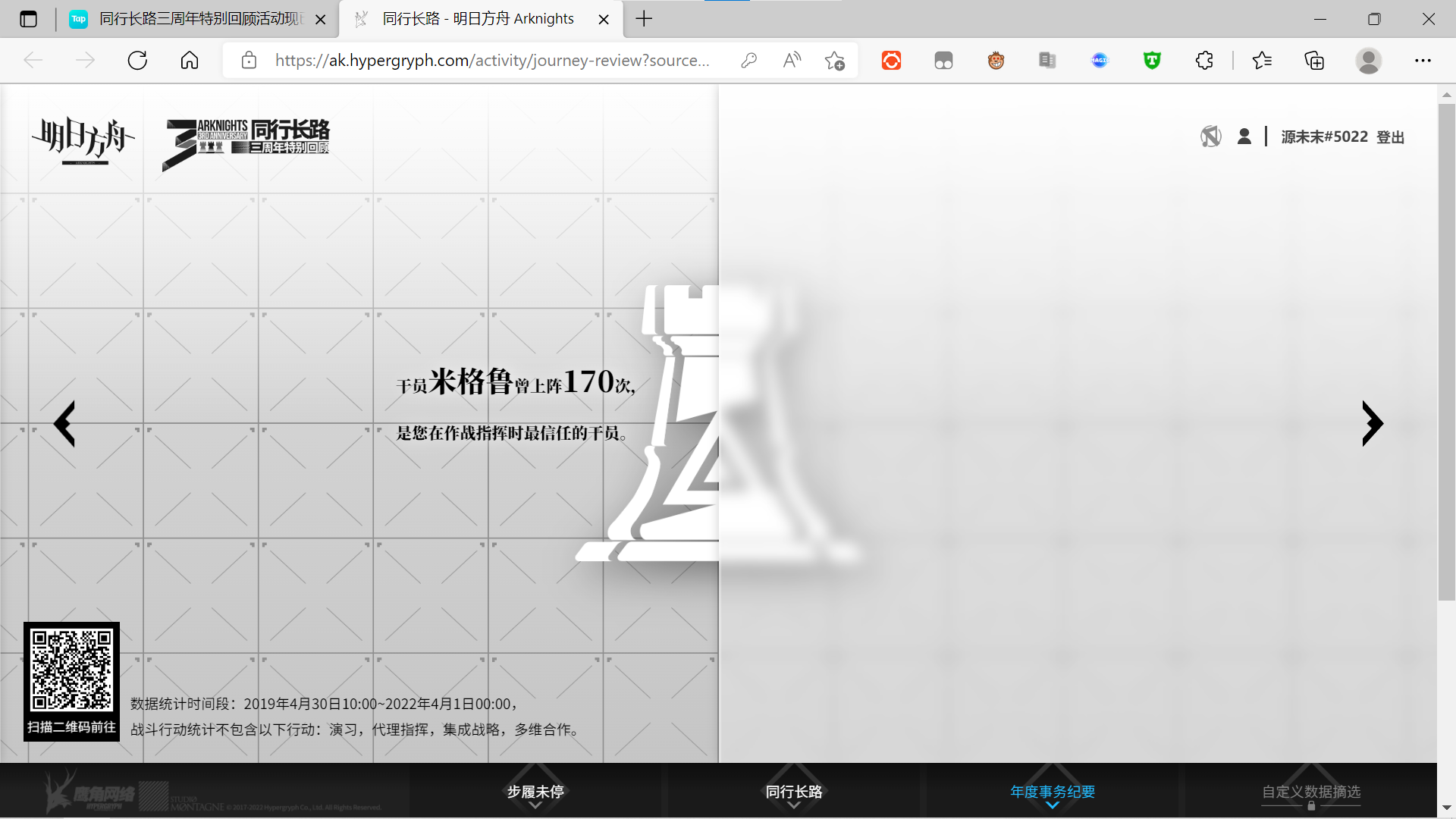1456x819 pixels.
Task: Open the Favorites list
Action: pyautogui.click(x=1262, y=61)
